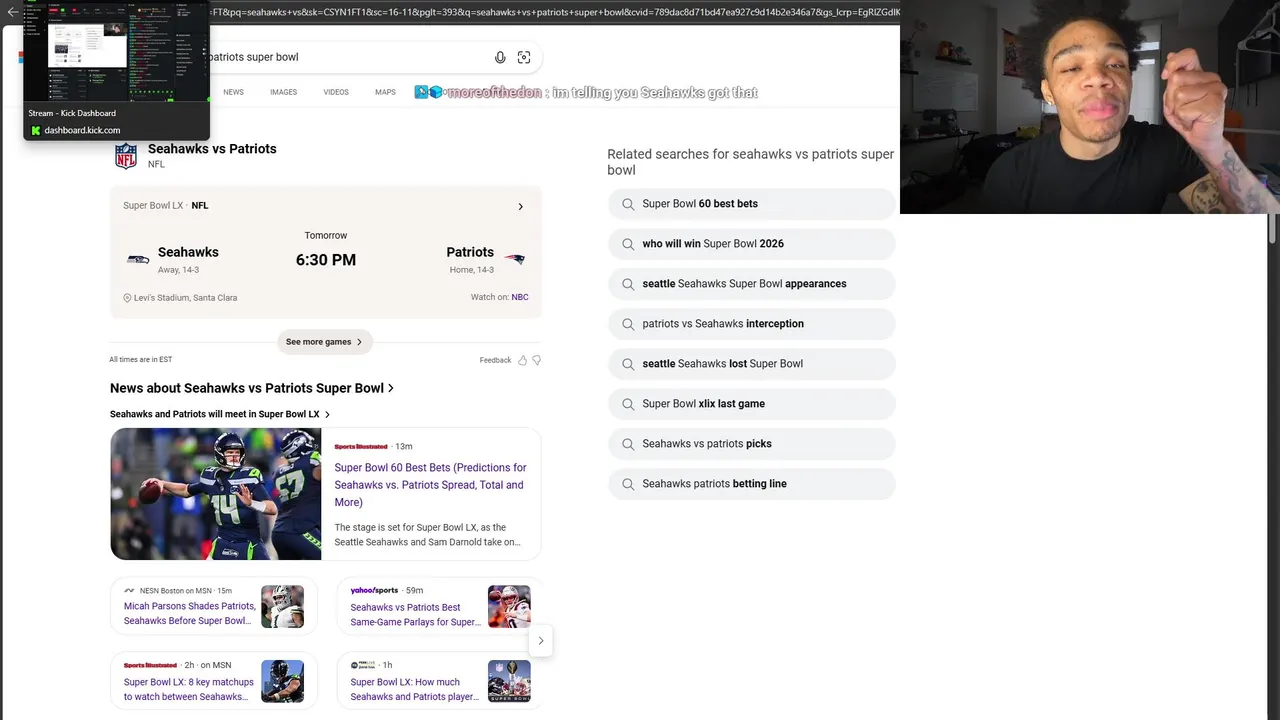This screenshot has height=720, width=1280.
Task: Open visual search camera icon
Action: point(524,57)
